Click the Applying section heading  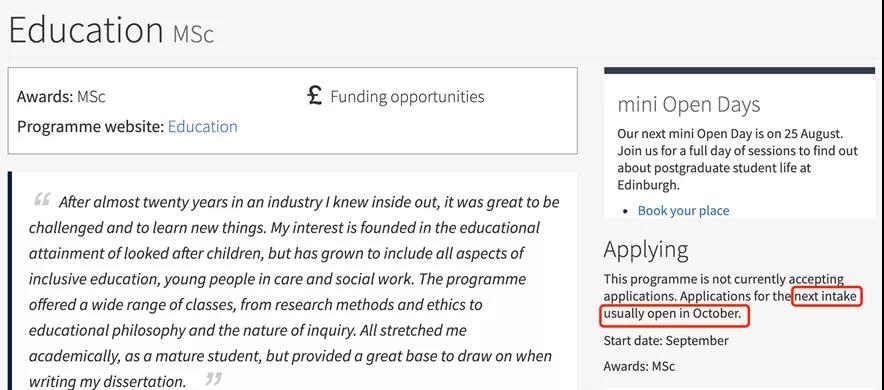646,250
